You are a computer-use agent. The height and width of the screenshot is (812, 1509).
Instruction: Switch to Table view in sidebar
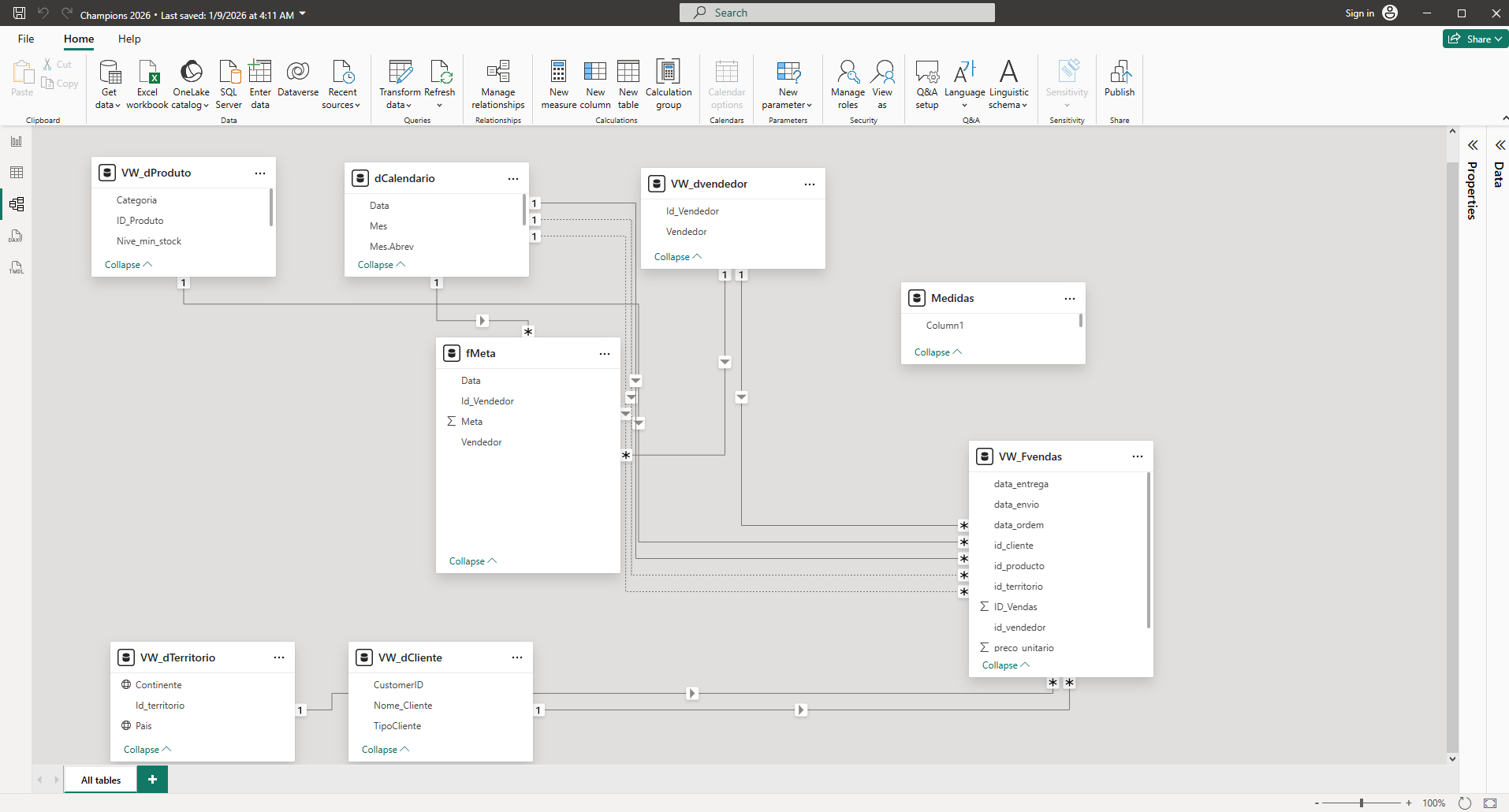point(17,173)
